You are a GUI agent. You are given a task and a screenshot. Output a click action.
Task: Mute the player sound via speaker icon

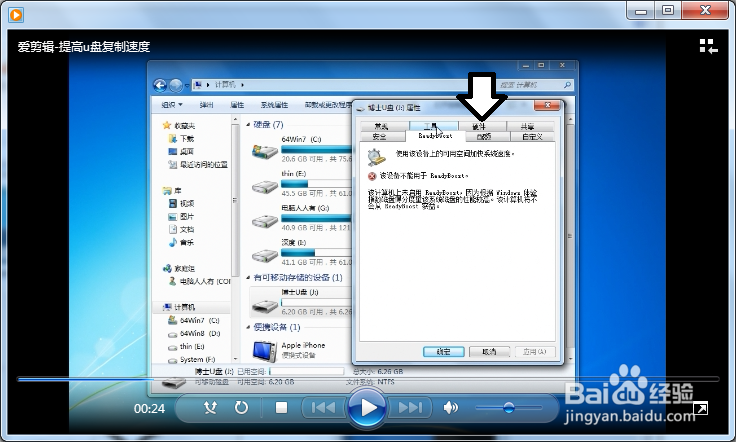pos(451,408)
